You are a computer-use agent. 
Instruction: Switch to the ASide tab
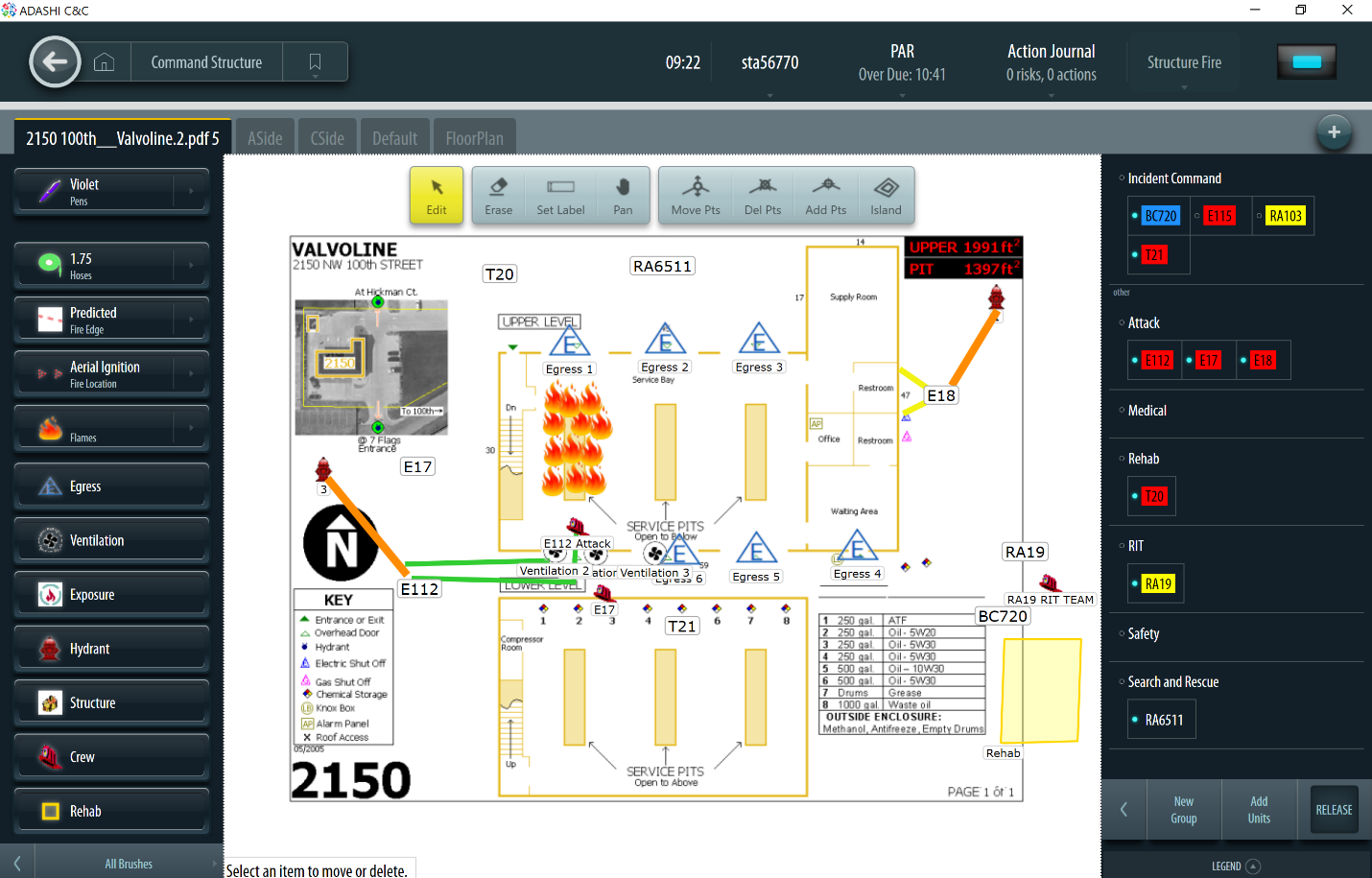(265, 138)
